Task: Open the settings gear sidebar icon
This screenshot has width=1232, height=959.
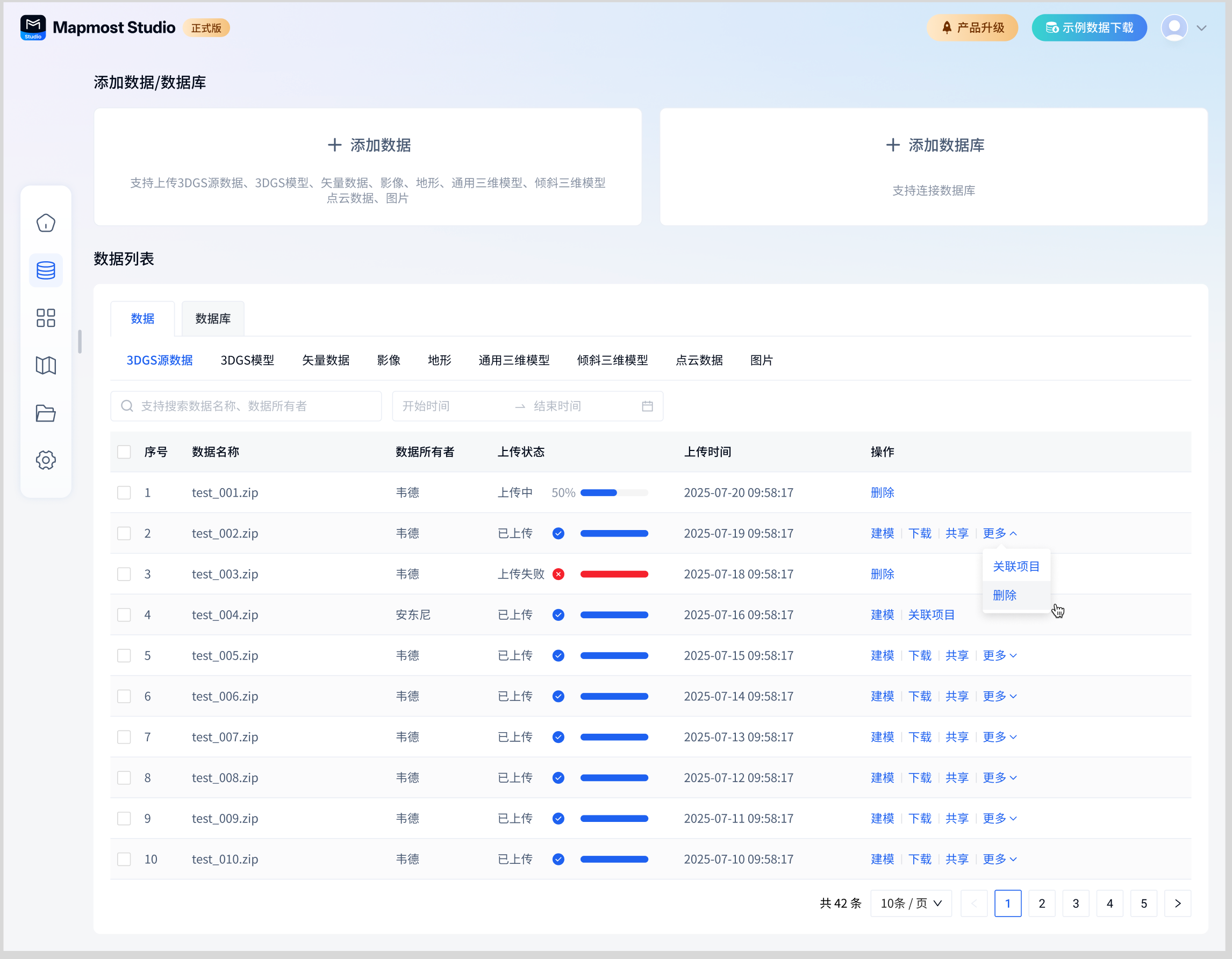Action: (46, 460)
